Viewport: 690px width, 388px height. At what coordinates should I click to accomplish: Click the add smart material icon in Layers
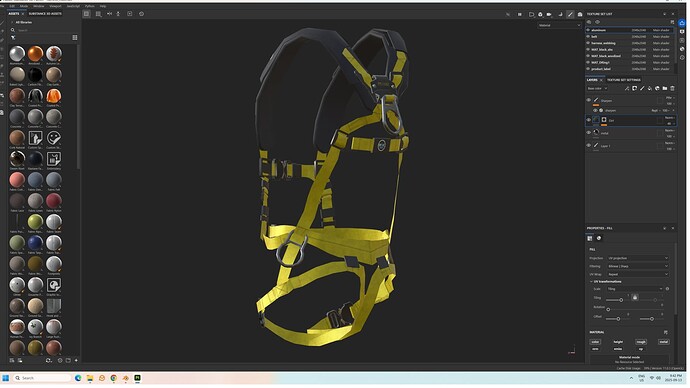(x=657, y=88)
